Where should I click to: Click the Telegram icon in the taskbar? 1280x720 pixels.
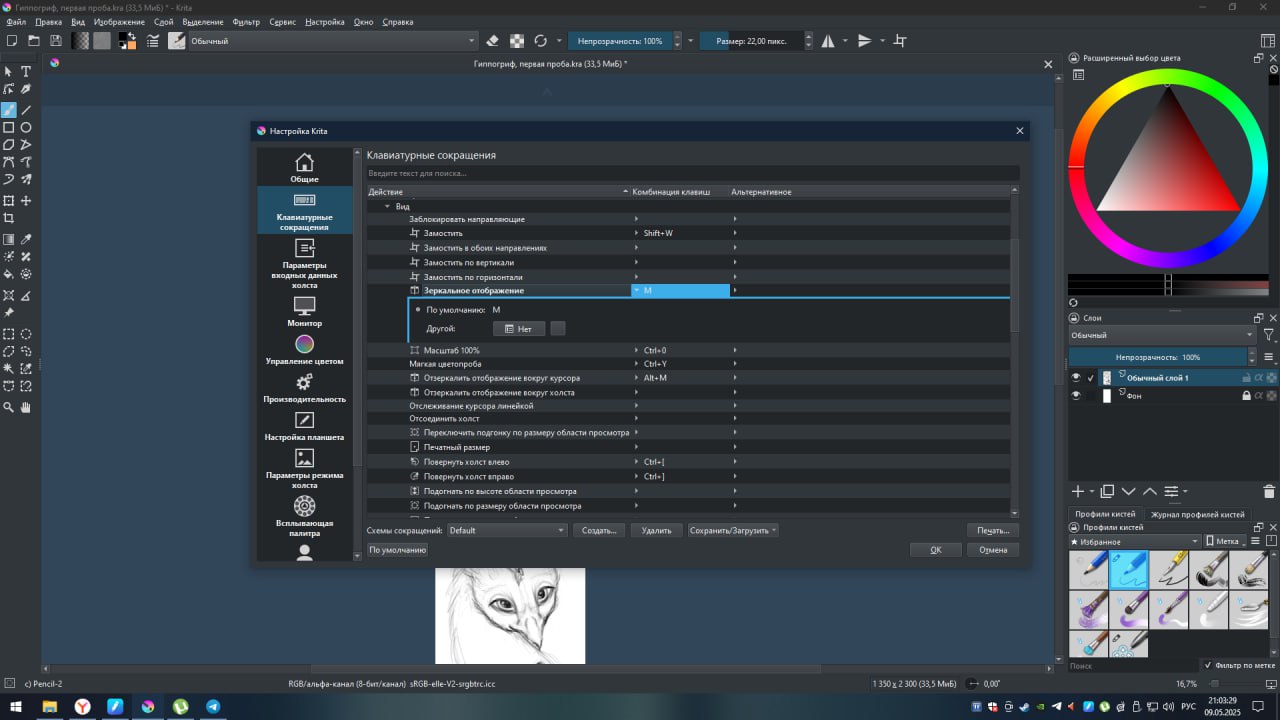click(x=213, y=706)
